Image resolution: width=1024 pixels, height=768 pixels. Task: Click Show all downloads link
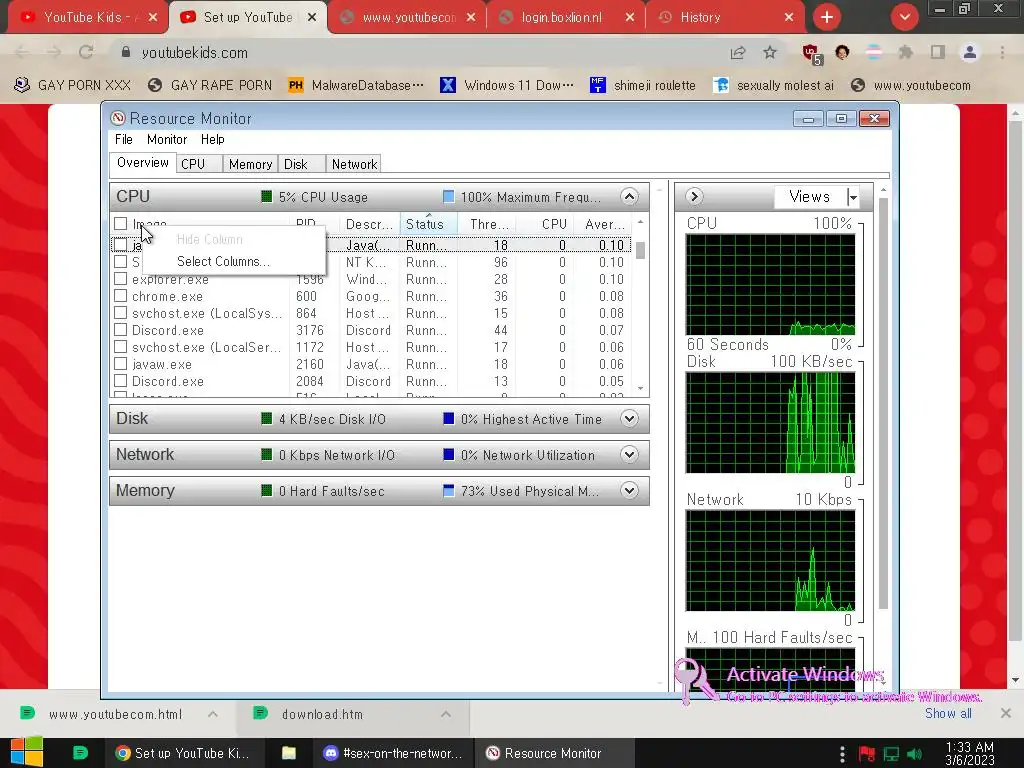(x=948, y=713)
